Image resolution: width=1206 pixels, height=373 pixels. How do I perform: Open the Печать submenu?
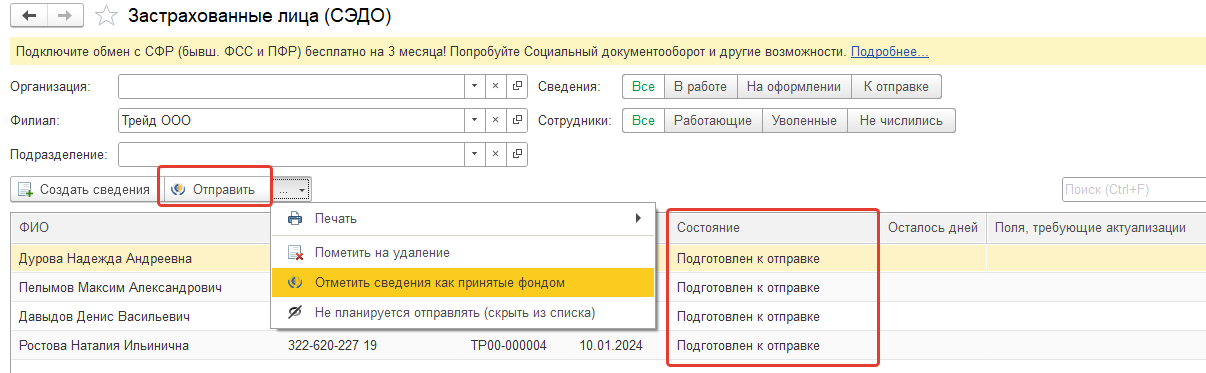[464, 218]
